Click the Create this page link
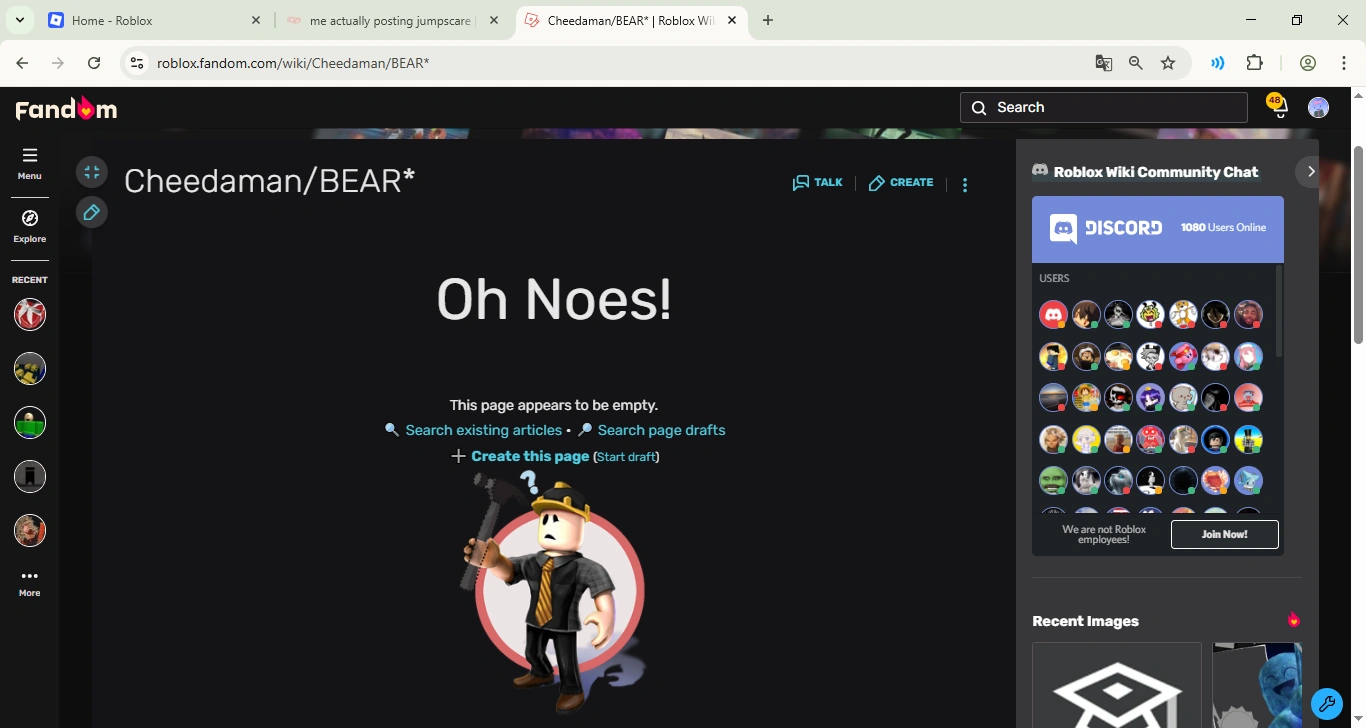Screen dimensions: 1366x728 click(530, 455)
